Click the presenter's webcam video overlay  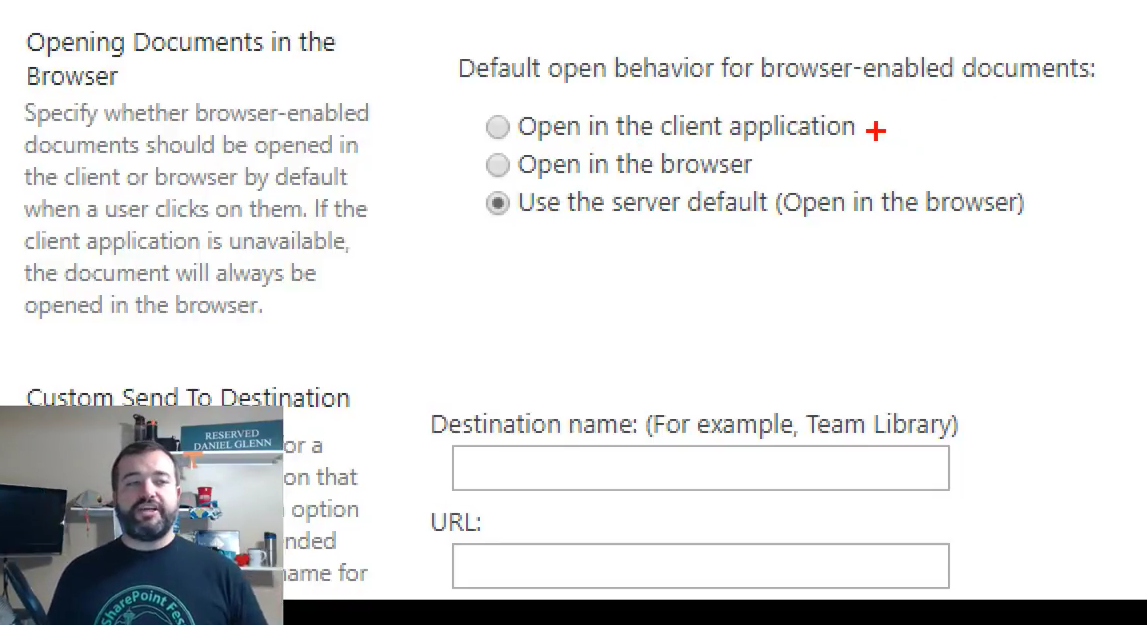point(140,515)
